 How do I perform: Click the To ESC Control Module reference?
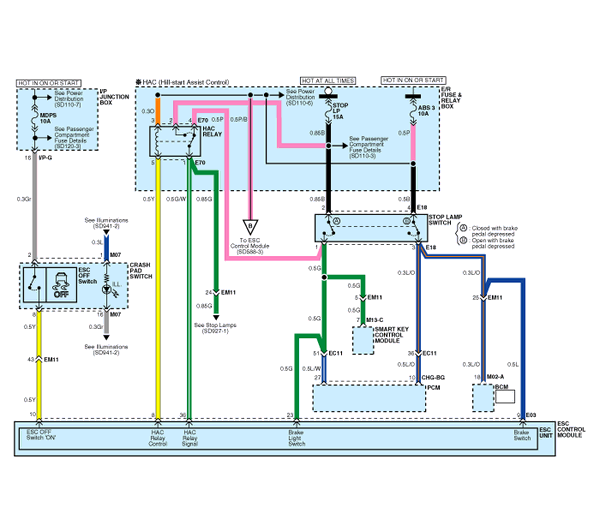tap(249, 246)
